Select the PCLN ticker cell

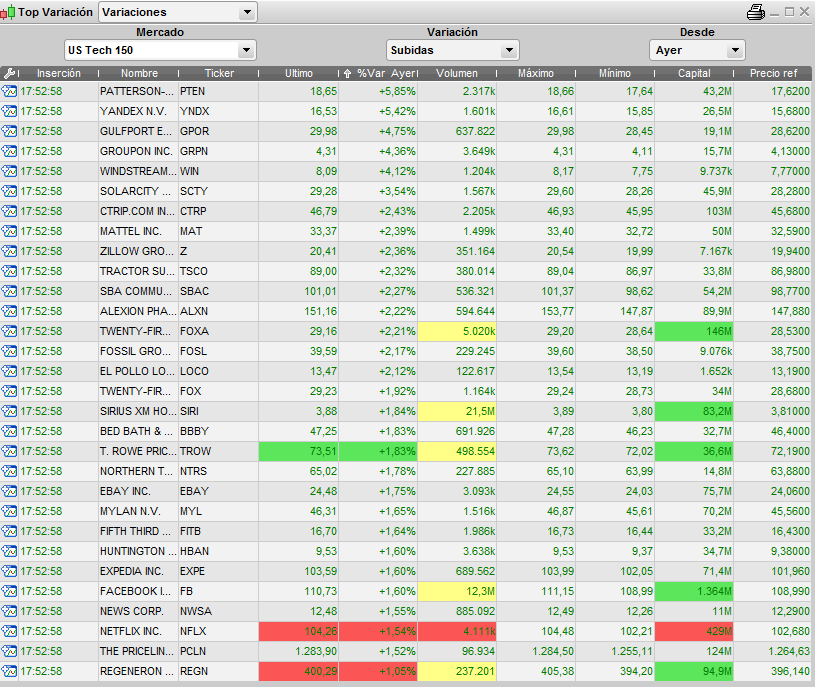click(218, 652)
